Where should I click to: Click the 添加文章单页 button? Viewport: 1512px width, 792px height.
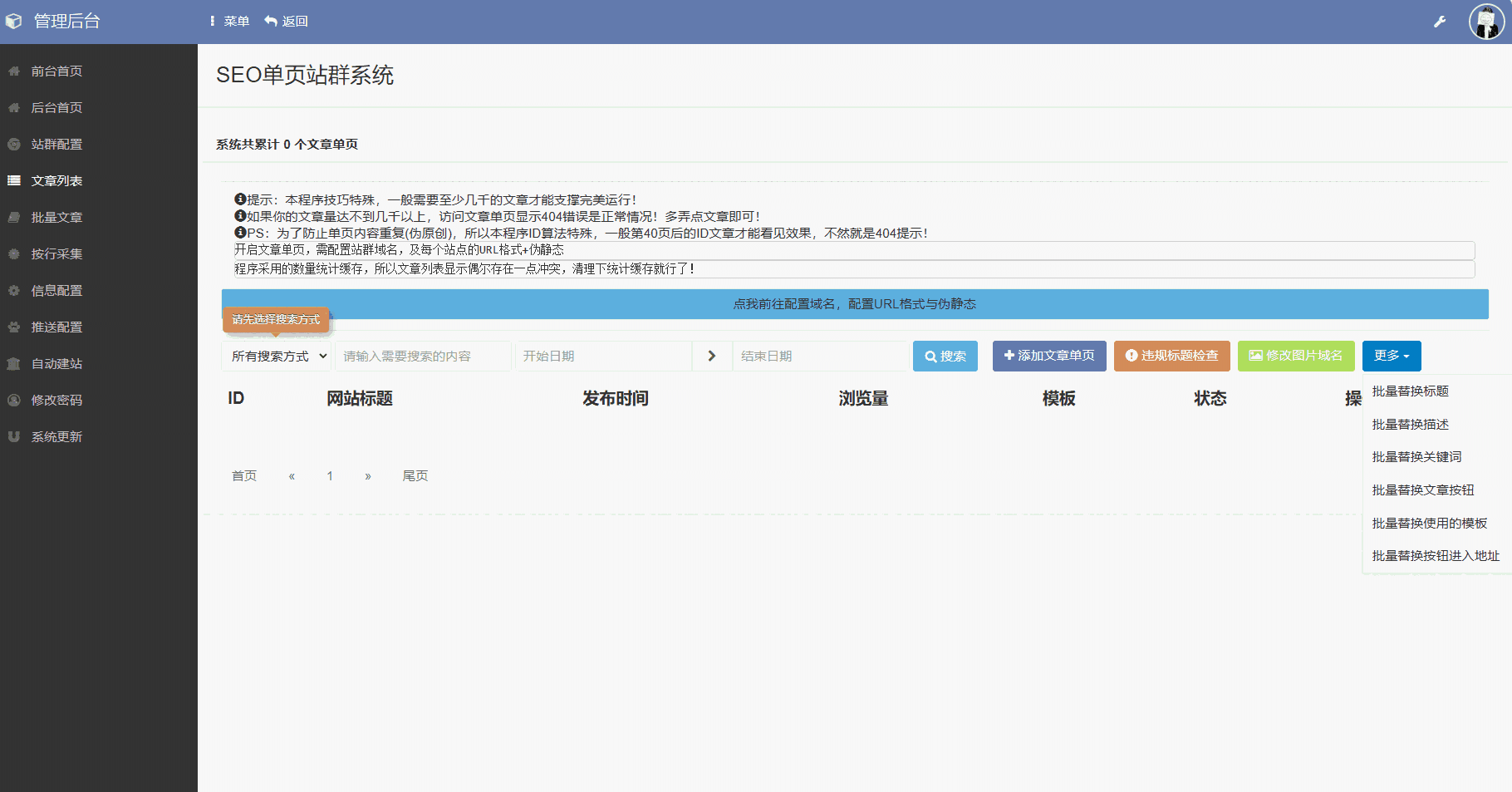[x=1048, y=356]
